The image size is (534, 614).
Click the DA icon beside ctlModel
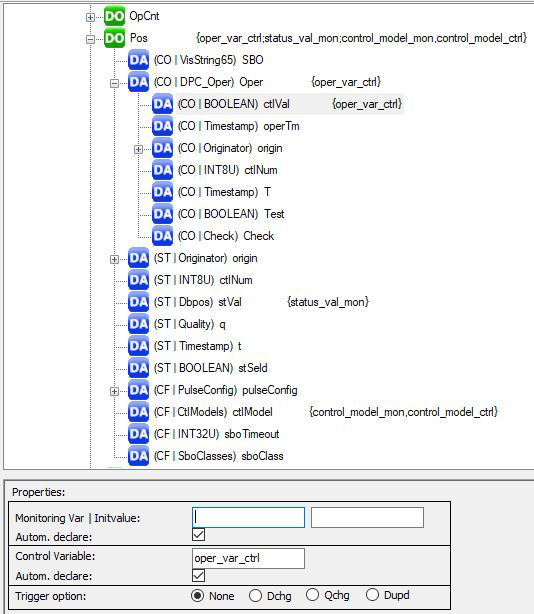click(139, 412)
